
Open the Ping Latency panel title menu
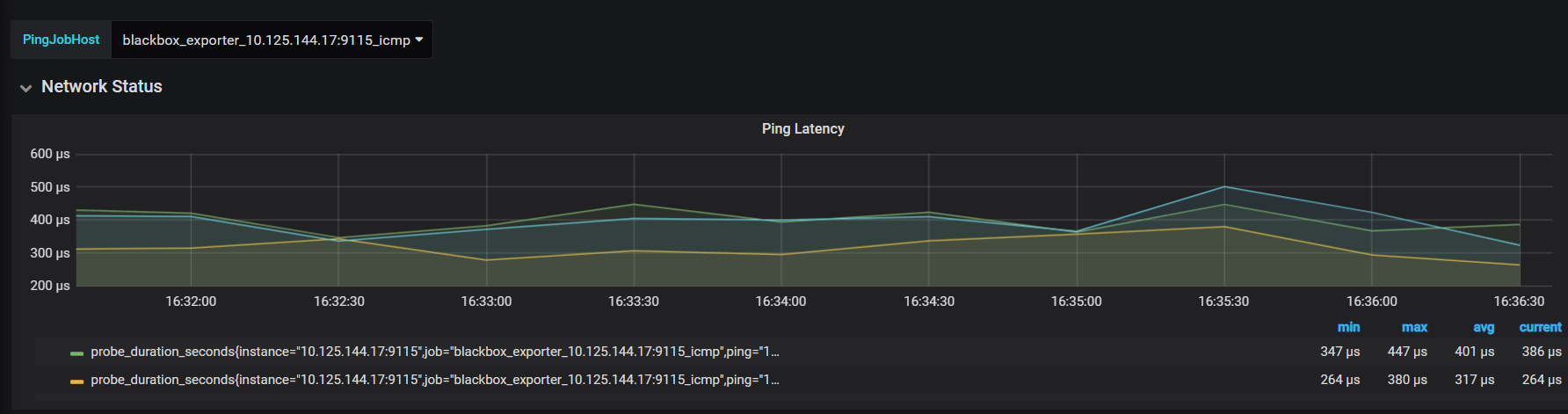pos(802,128)
